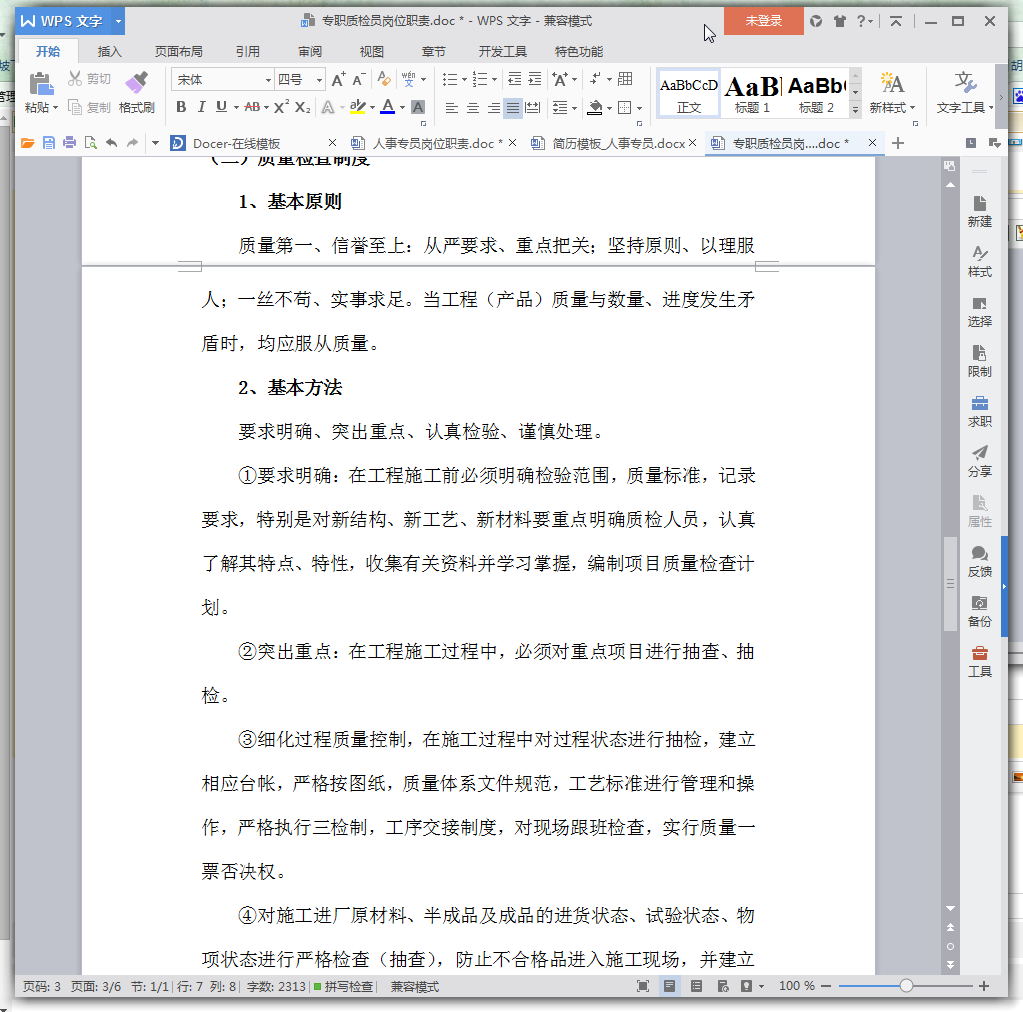This screenshot has height=1012, width=1023.
Task: Save document with the quick toolbar disk icon
Action: [49, 143]
